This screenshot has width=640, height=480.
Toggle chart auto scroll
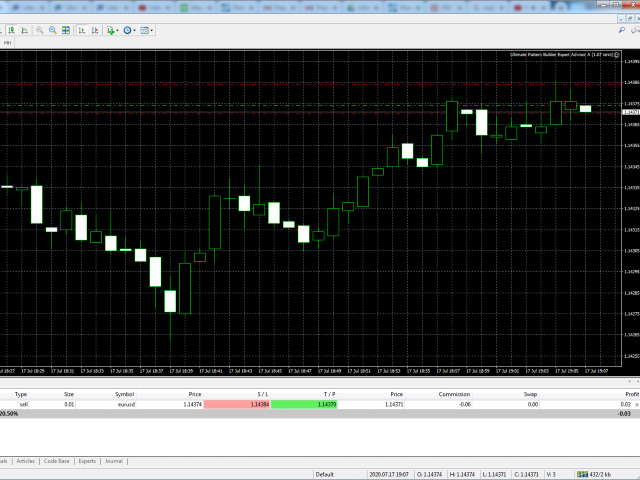pyautogui.click(x=82, y=30)
